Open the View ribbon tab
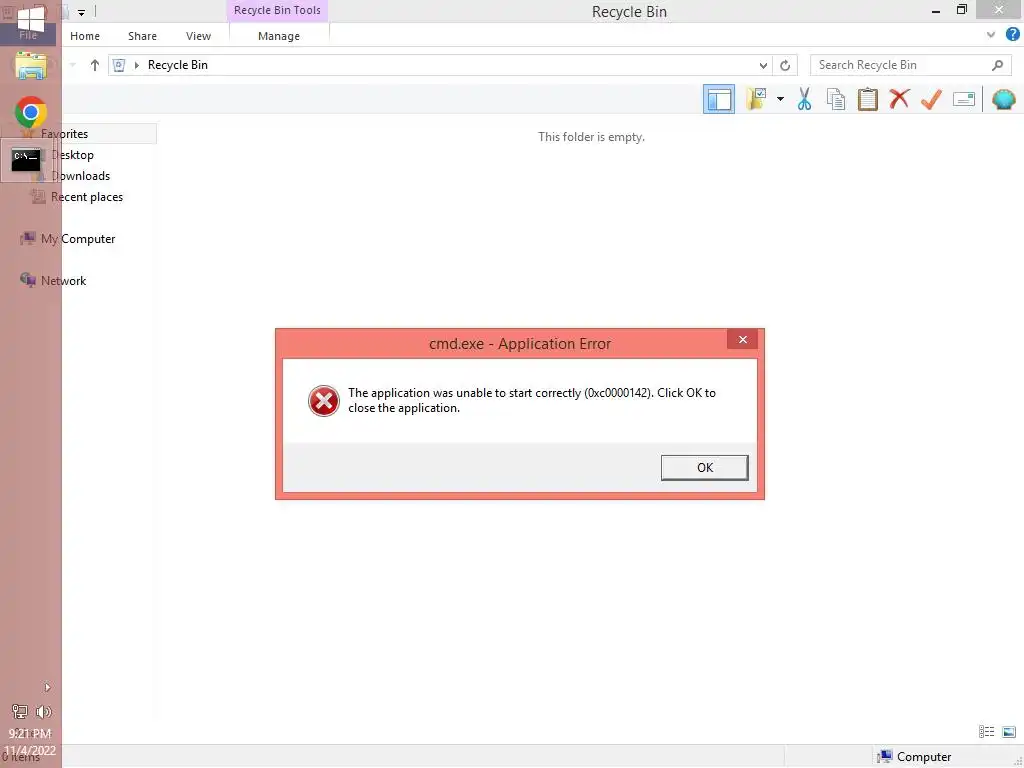1024x768 pixels. 199,36
